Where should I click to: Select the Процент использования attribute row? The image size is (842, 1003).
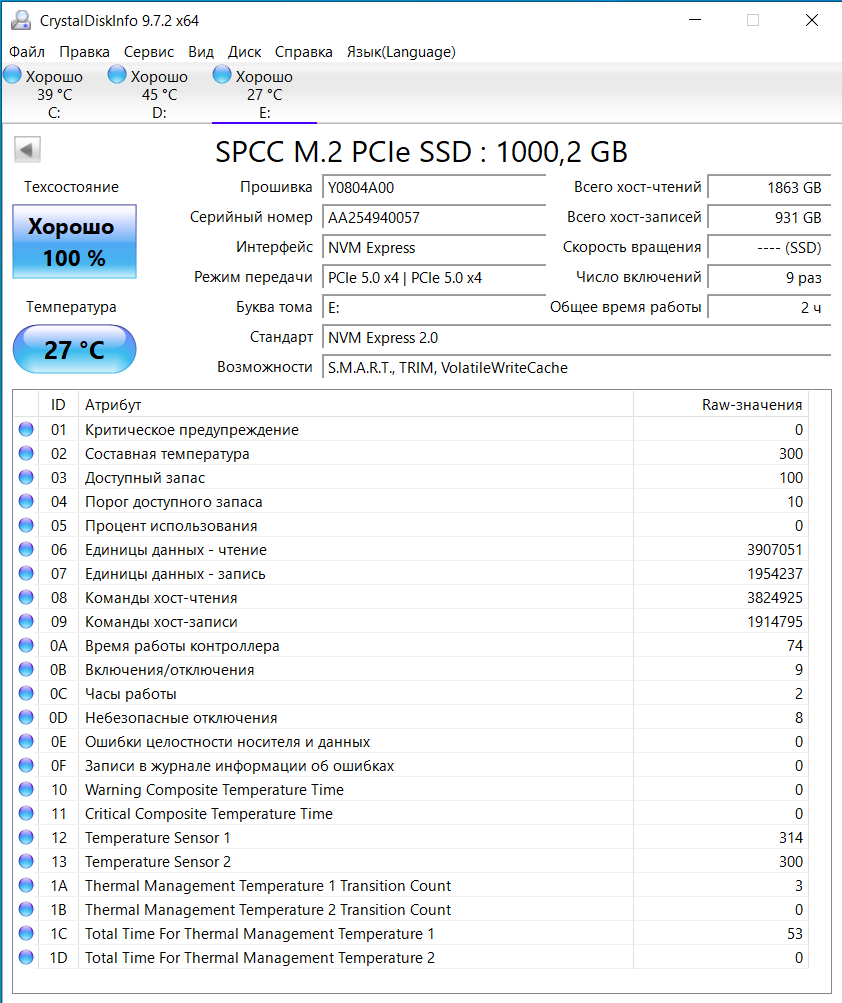[410, 526]
